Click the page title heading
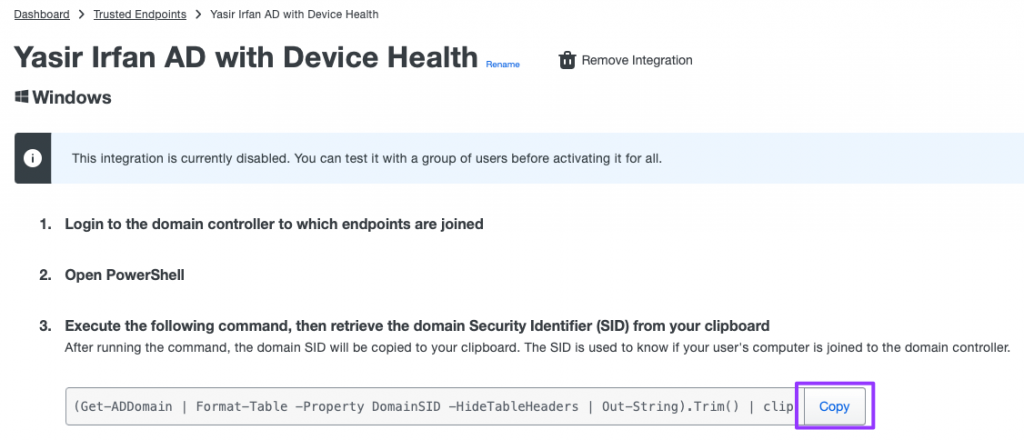 click(x=246, y=57)
